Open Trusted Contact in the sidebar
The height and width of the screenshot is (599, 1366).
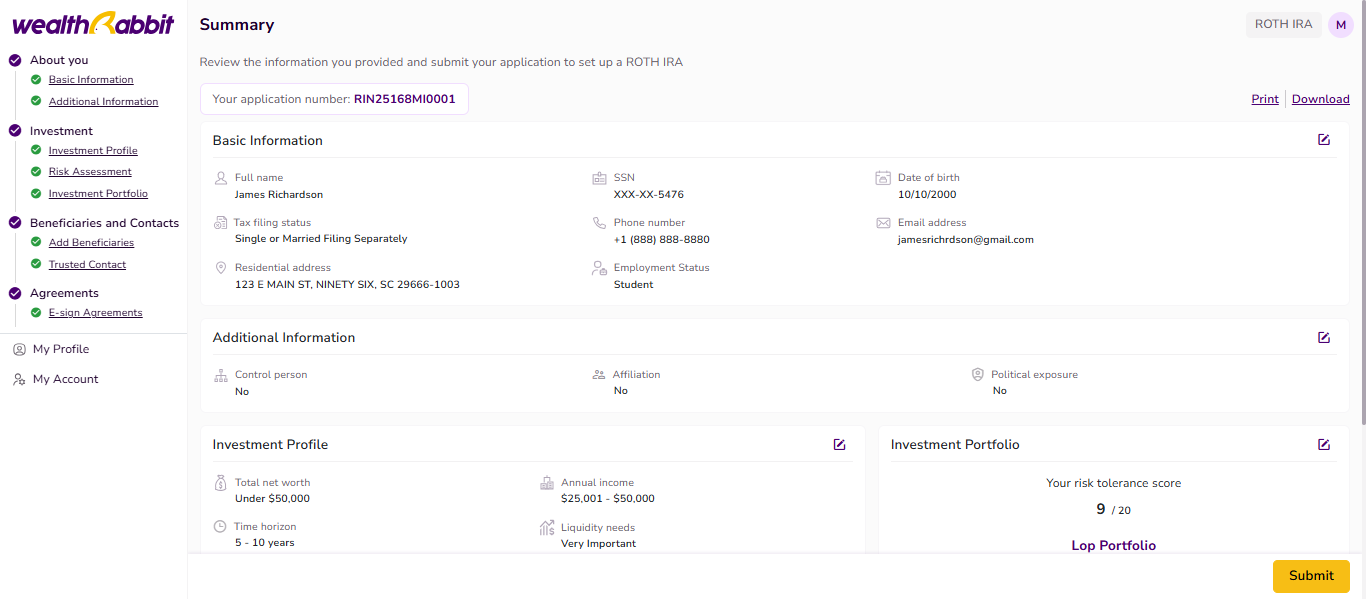click(87, 265)
